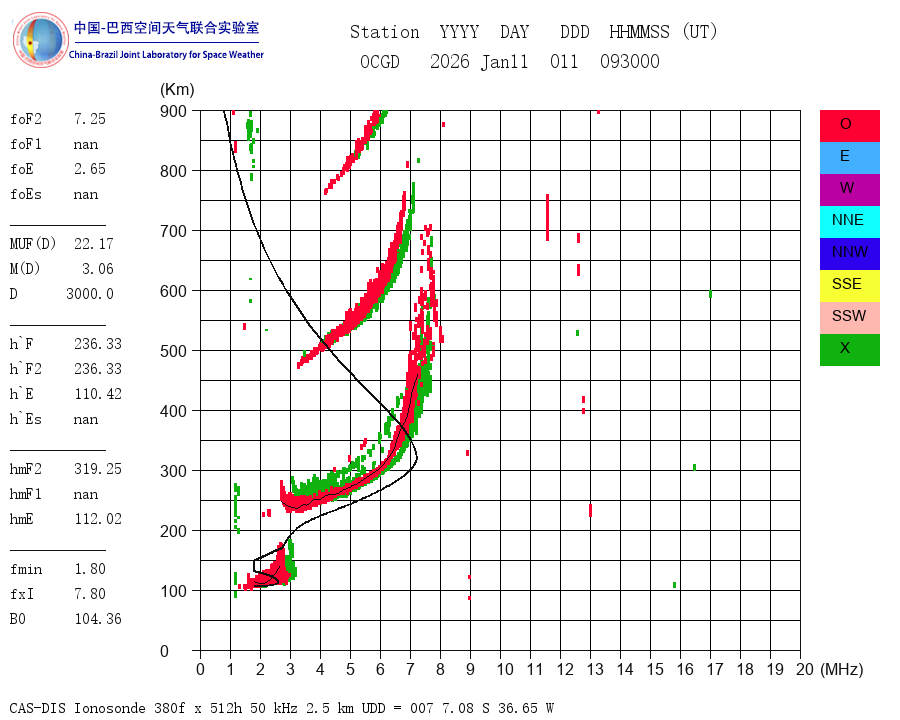The height and width of the screenshot is (720, 900).
Task: Click the China-Brazil Joint Laboratory globe logo
Action: (40, 40)
